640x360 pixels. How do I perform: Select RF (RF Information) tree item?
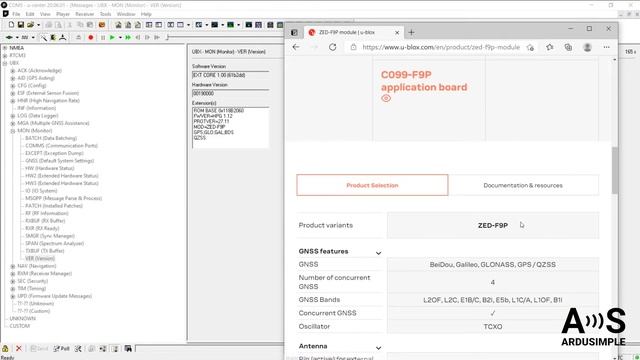click(47, 213)
